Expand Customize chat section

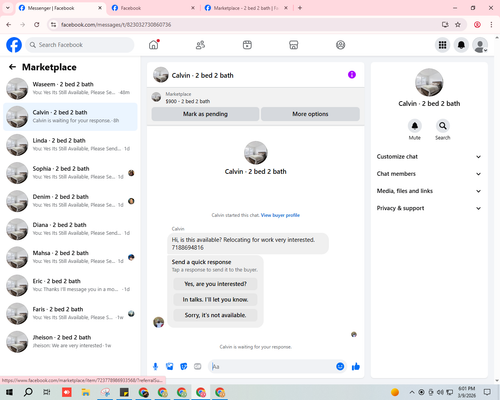(429, 157)
